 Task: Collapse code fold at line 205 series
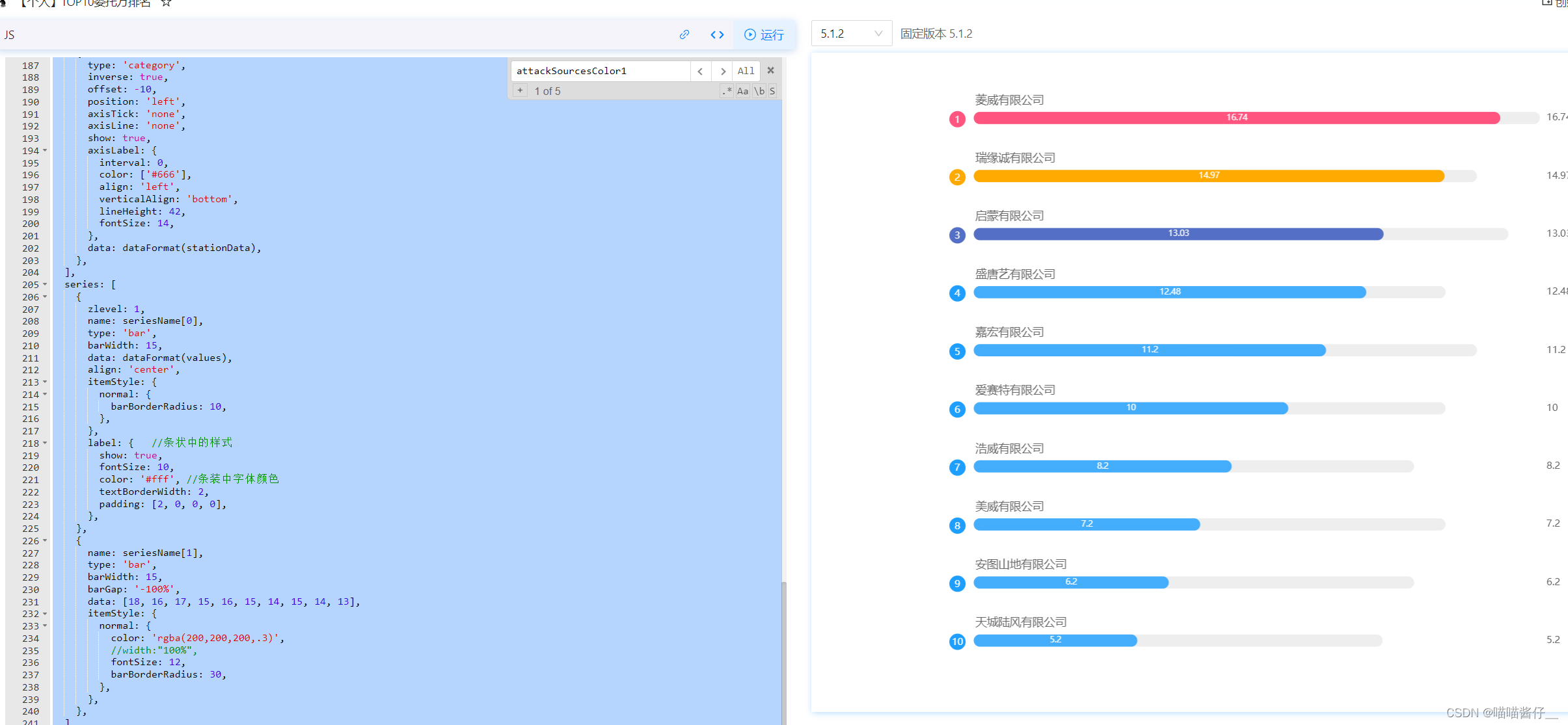(x=45, y=285)
